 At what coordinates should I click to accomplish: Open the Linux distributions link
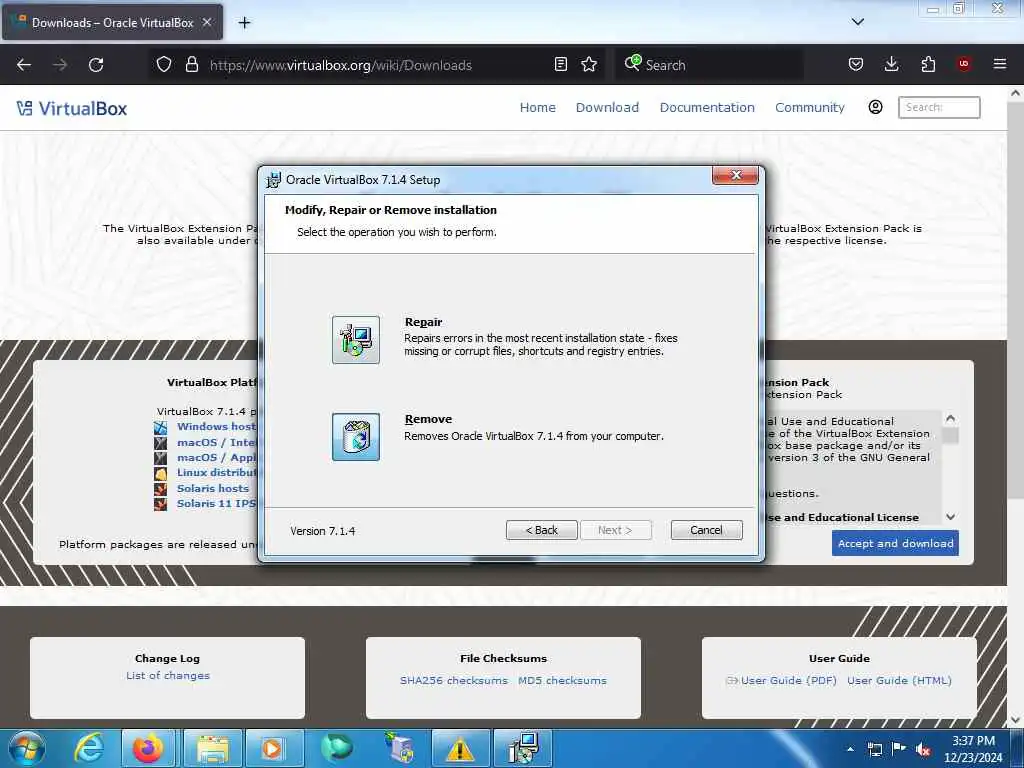[x=216, y=472]
